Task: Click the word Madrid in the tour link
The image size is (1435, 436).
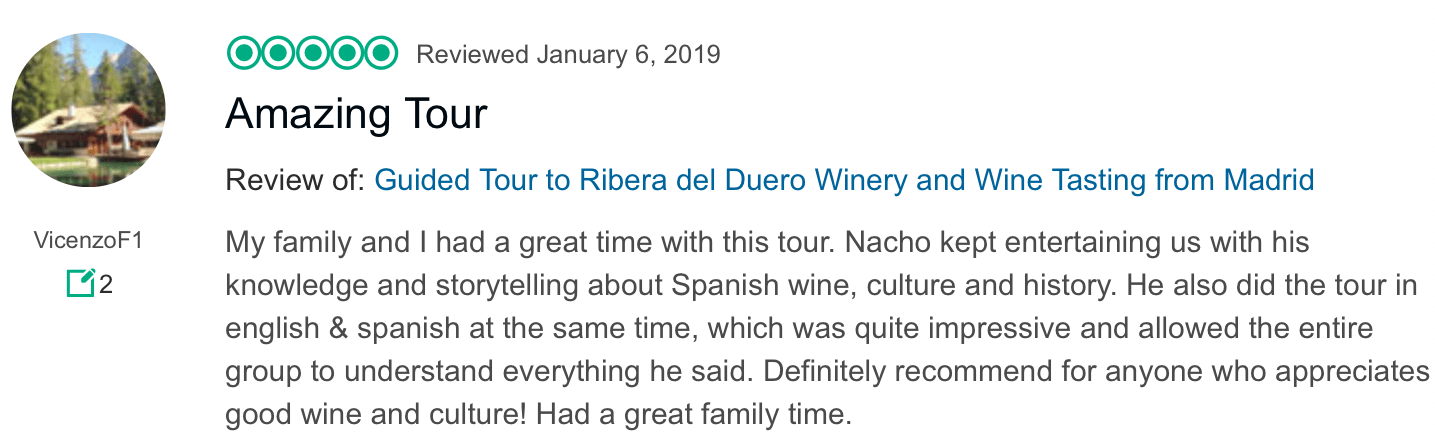Action: [1269, 181]
